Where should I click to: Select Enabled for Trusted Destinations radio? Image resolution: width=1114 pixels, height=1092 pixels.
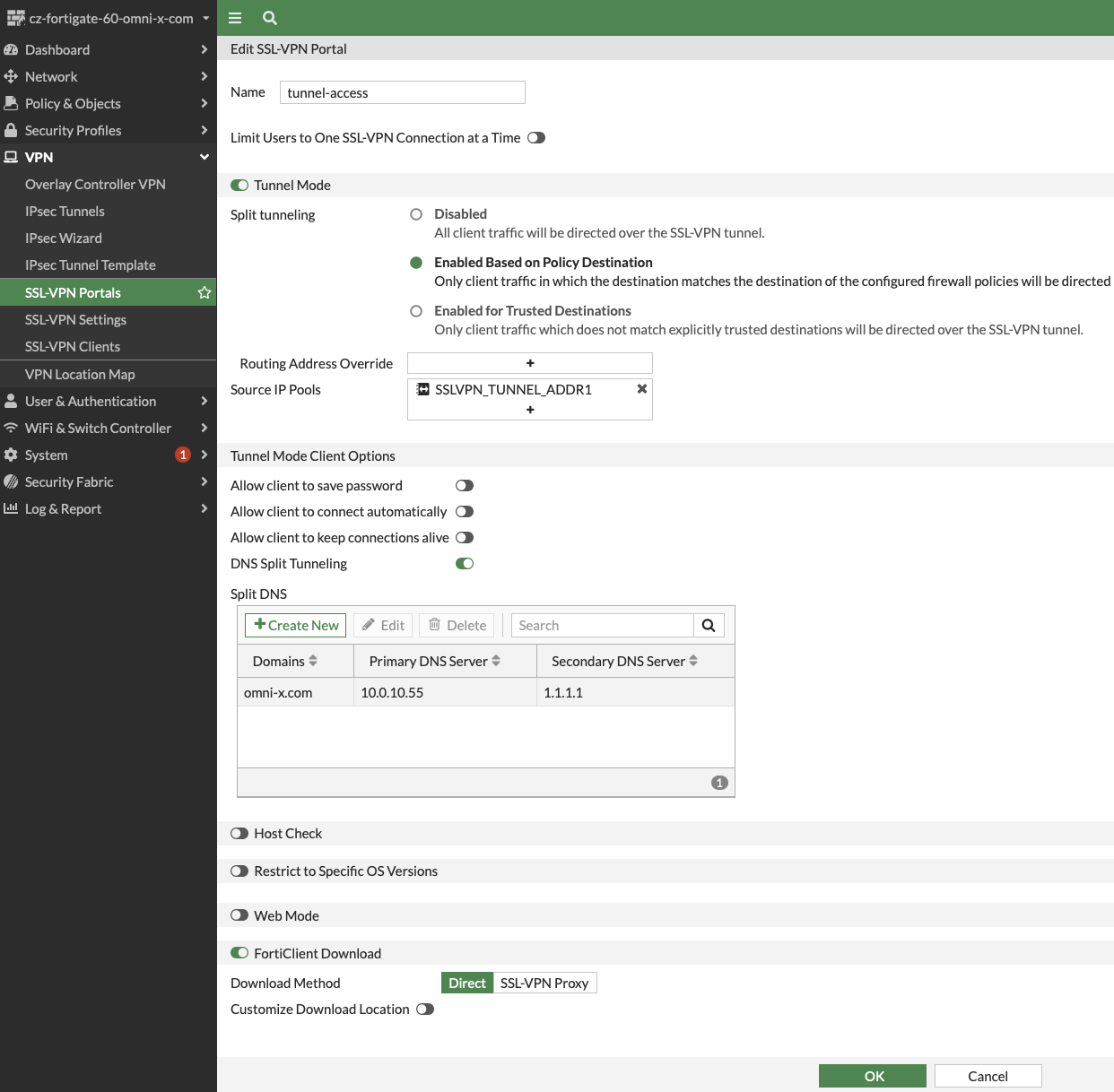click(x=416, y=311)
